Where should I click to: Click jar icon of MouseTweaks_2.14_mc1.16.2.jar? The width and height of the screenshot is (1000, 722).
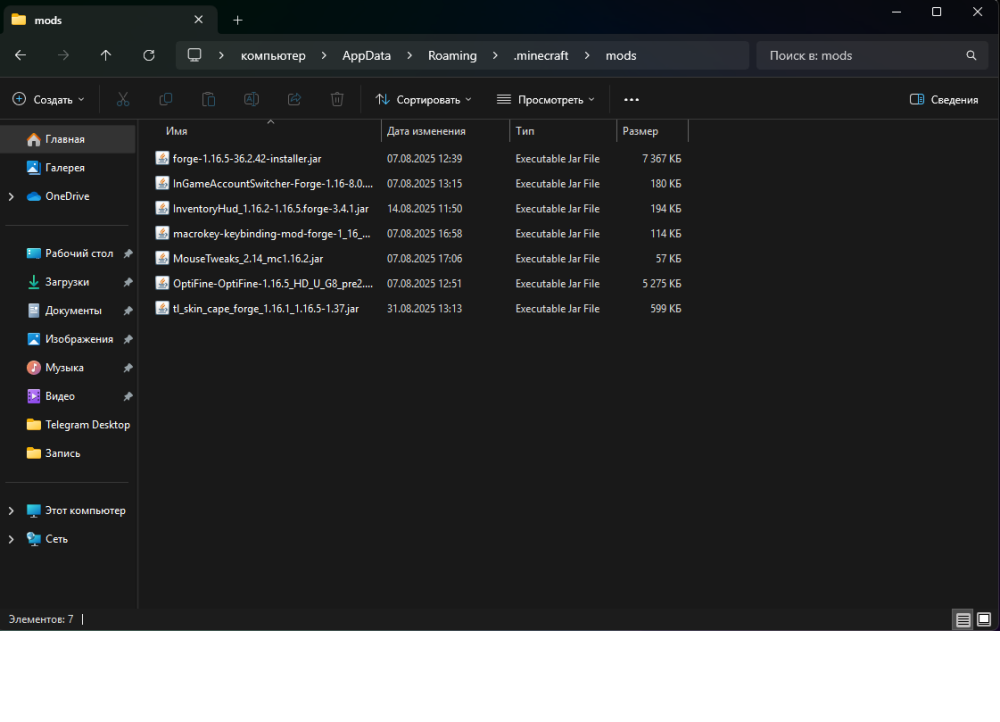tap(162, 258)
